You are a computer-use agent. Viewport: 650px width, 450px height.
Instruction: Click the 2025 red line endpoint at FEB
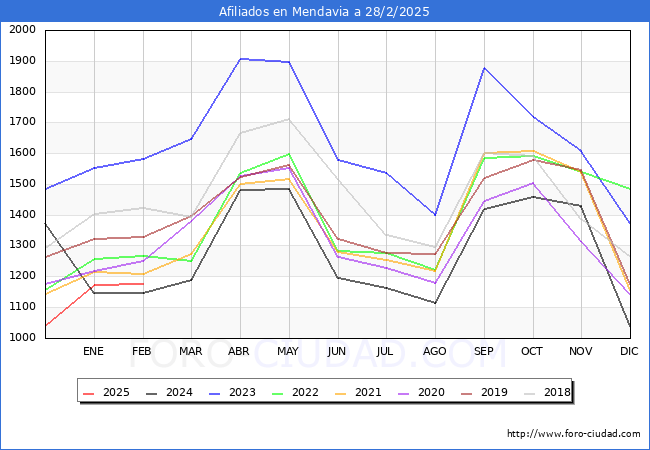click(143, 284)
